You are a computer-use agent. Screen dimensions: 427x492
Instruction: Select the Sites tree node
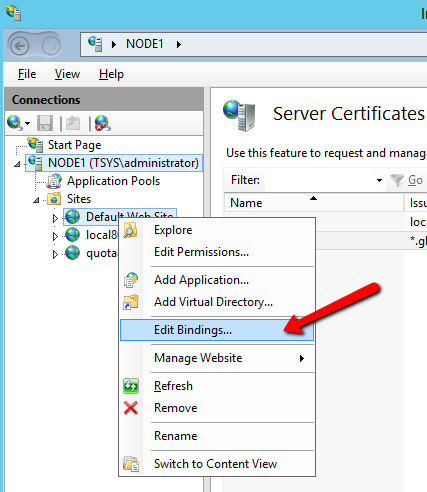coord(79,199)
